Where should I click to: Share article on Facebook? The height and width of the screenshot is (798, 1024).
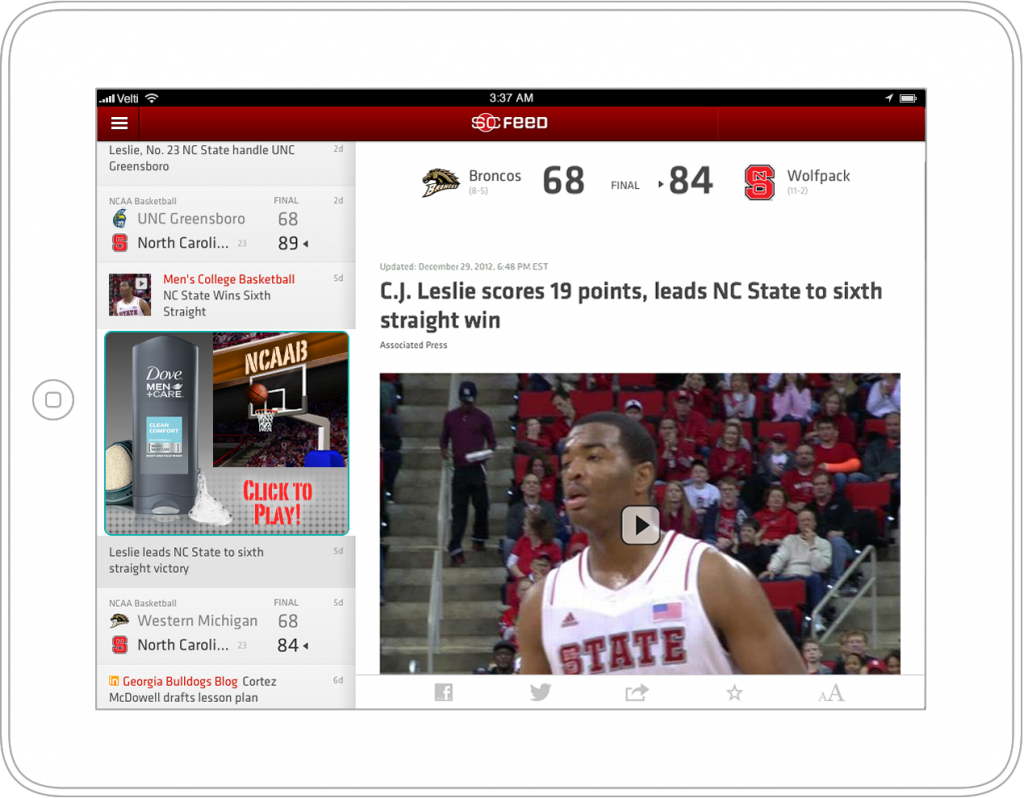(x=443, y=692)
